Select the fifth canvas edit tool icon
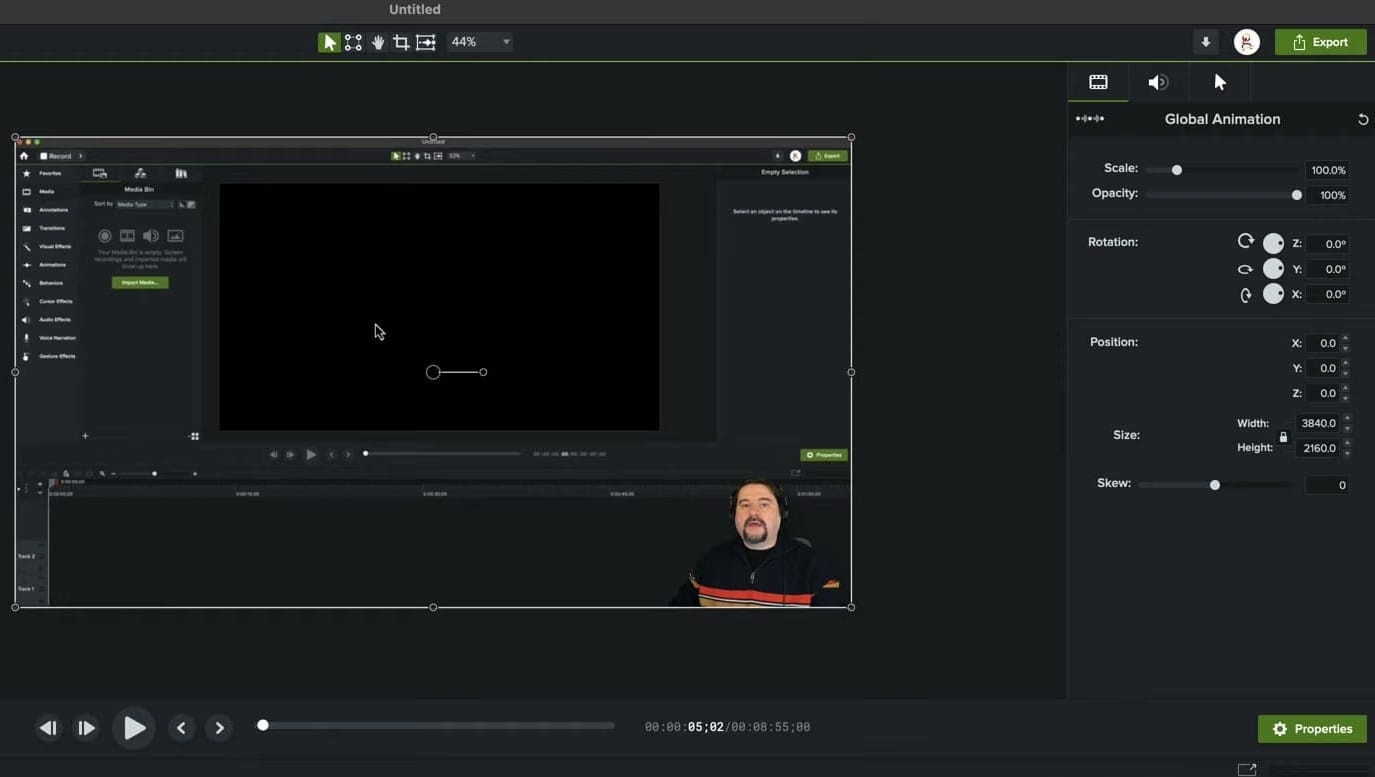The image size is (1375, 777). pyautogui.click(x=424, y=41)
